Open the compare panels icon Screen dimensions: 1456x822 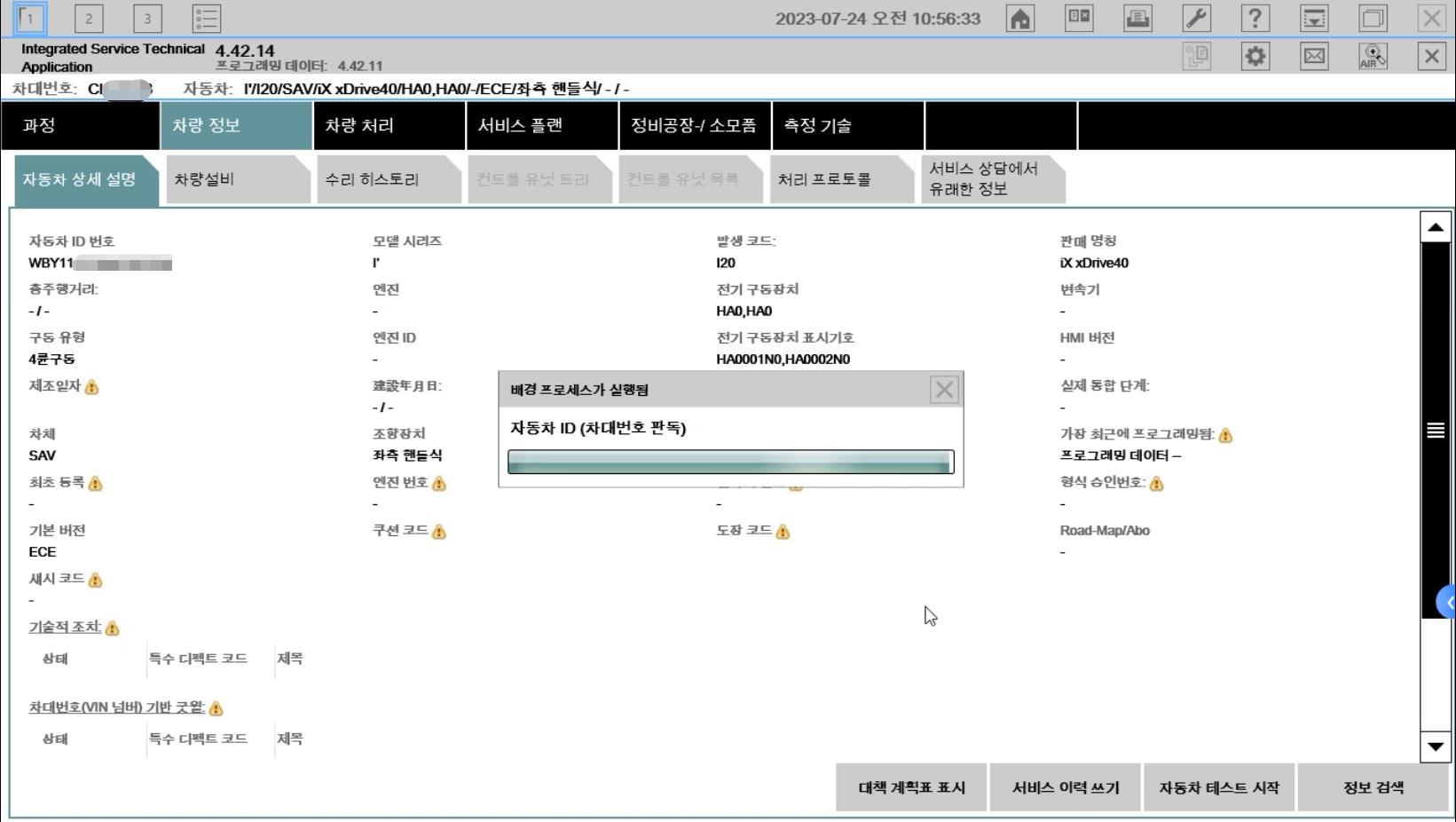pyautogui.click(x=1079, y=18)
